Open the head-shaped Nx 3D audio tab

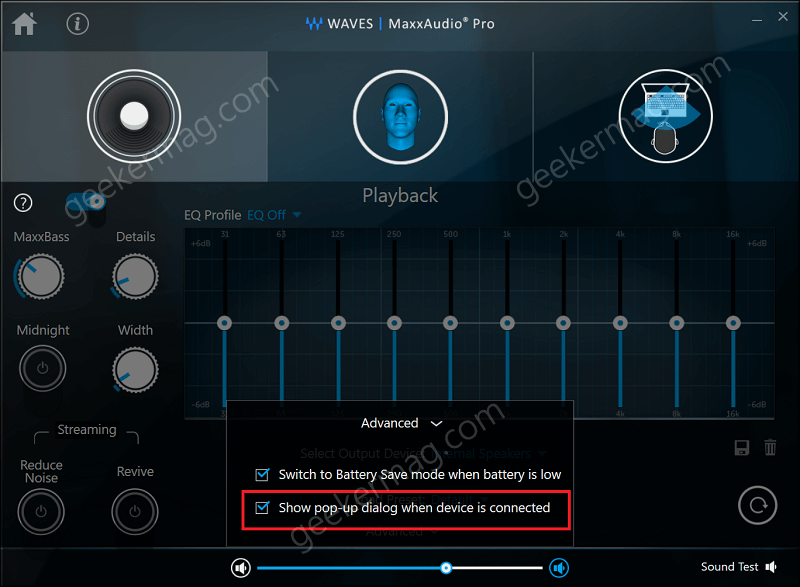click(401, 117)
